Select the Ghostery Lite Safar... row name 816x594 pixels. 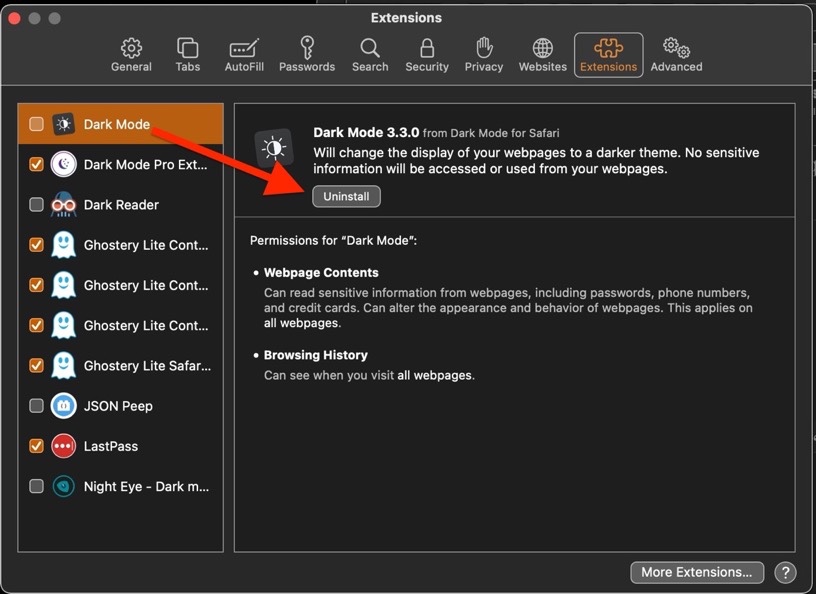point(147,365)
